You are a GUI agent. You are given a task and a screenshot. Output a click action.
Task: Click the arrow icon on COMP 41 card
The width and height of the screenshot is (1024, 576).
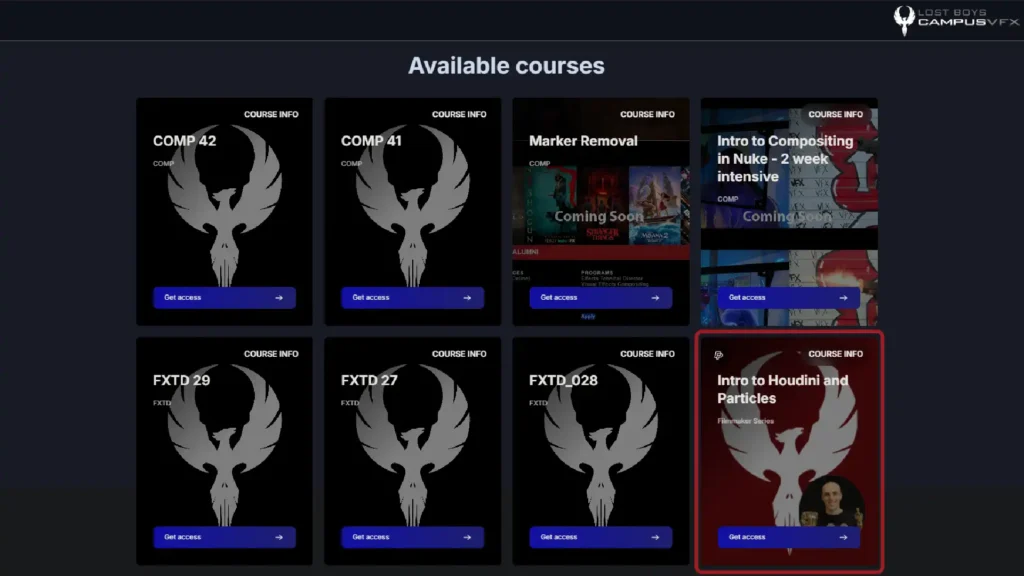467,298
